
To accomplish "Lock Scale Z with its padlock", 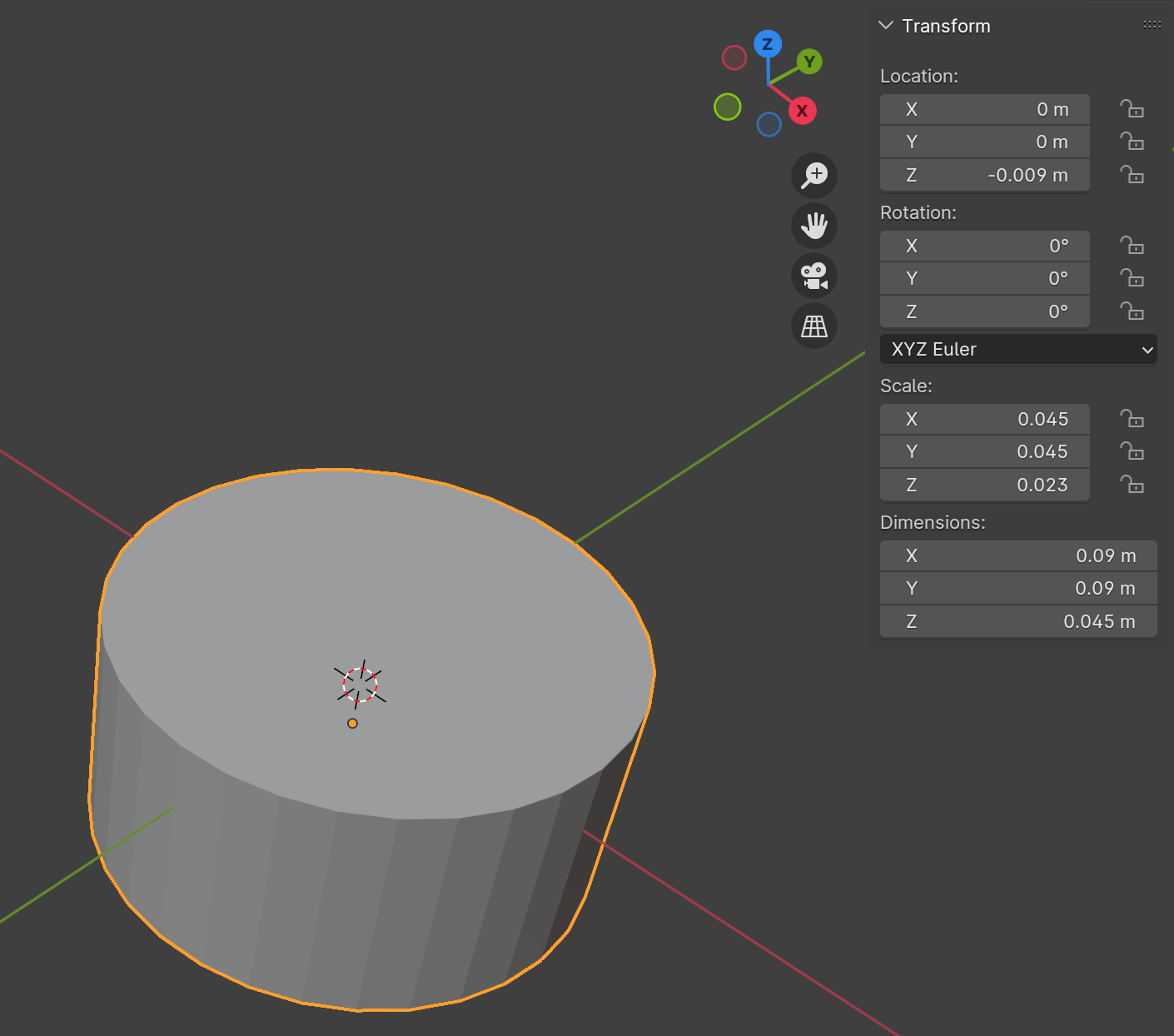I will point(1132,485).
